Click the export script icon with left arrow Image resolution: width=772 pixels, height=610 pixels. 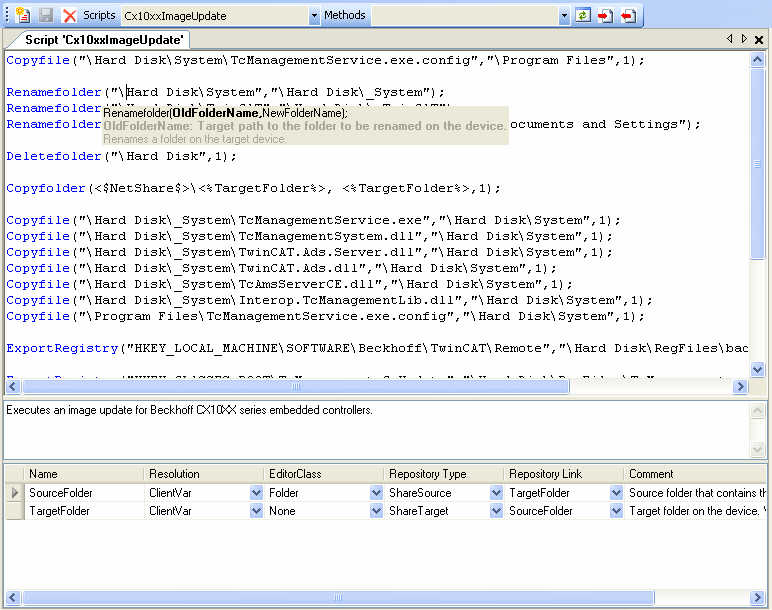pos(628,16)
